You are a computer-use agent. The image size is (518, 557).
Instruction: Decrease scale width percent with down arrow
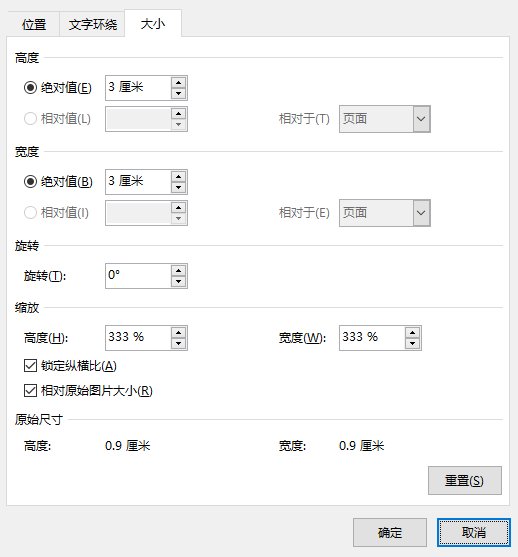click(x=412, y=343)
